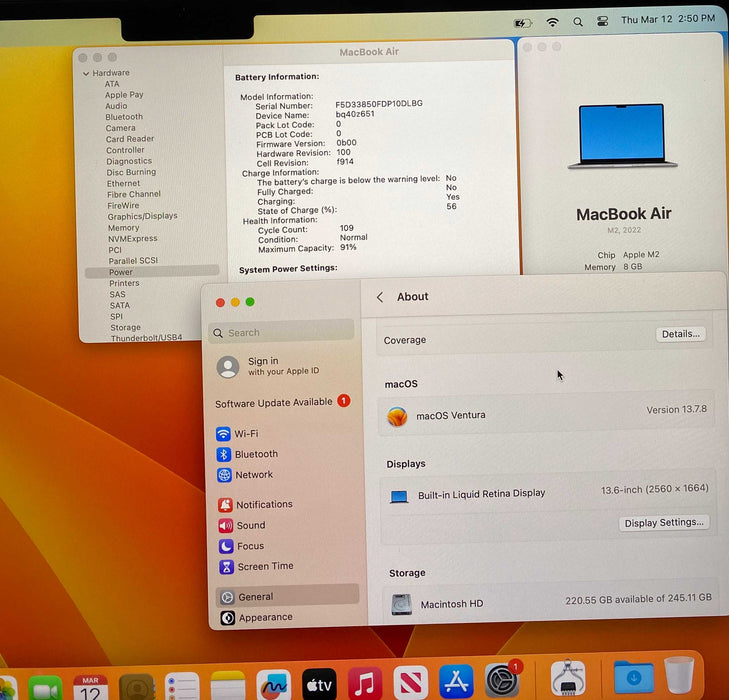Select Bluetooth in System Information sidebar
729x700 pixels.
[124, 117]
